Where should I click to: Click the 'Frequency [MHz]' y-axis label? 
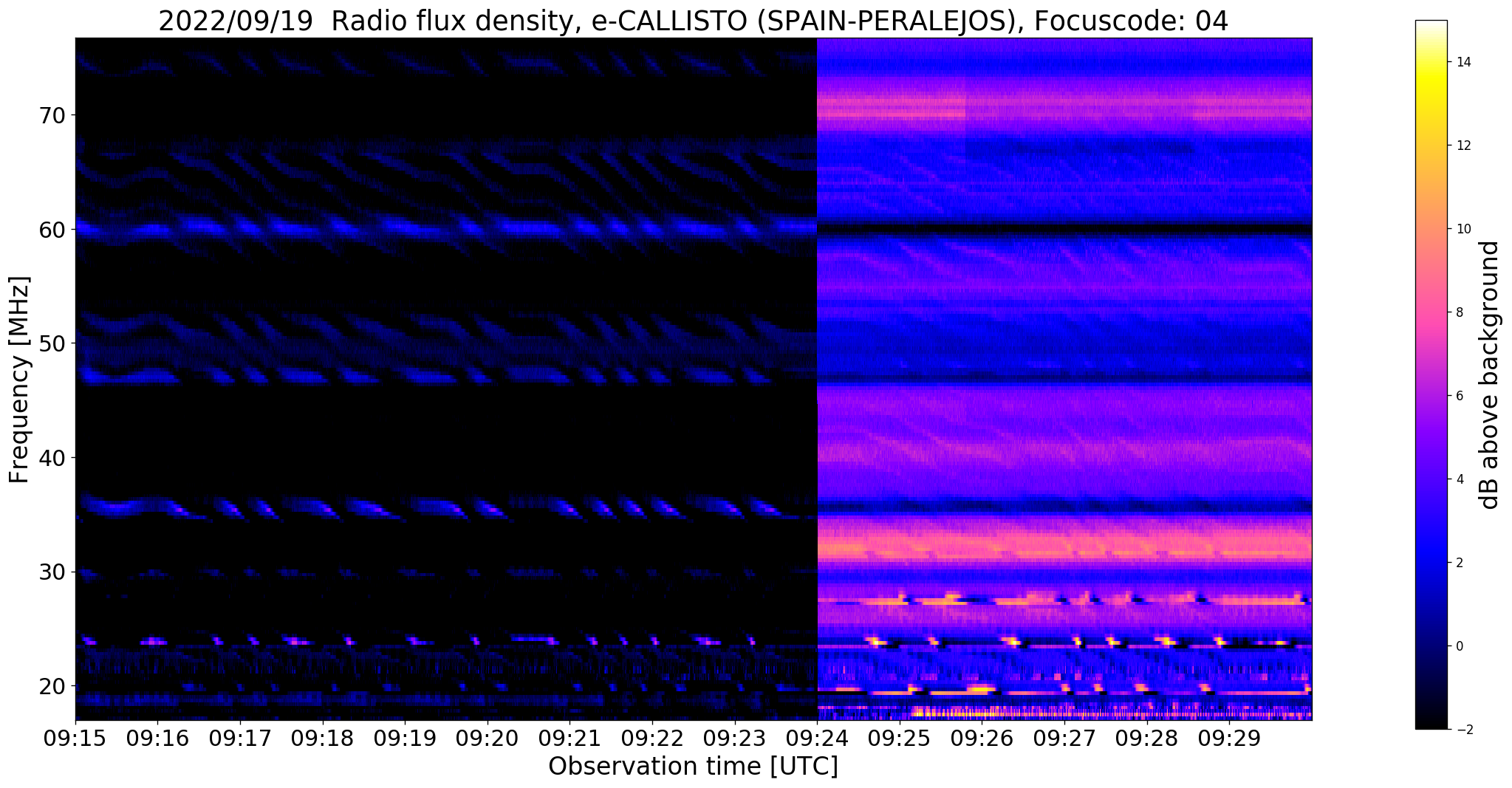click(19, 380)
